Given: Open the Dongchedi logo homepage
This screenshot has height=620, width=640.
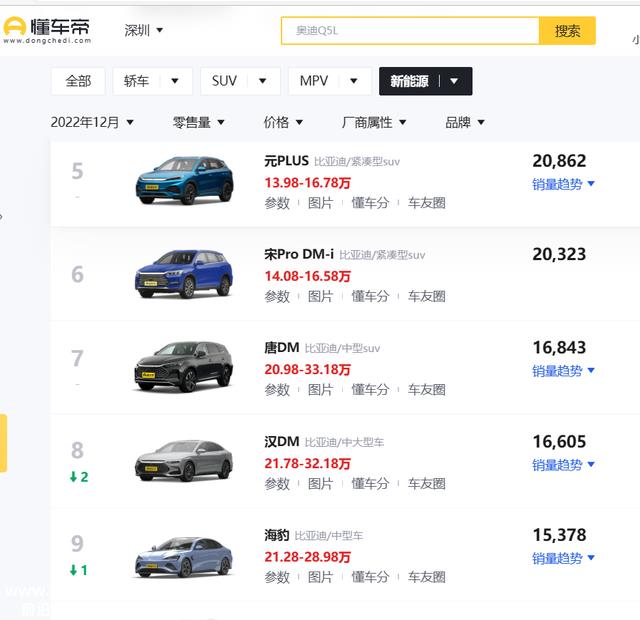Looking at the screenshot, I should pos(47,30).
